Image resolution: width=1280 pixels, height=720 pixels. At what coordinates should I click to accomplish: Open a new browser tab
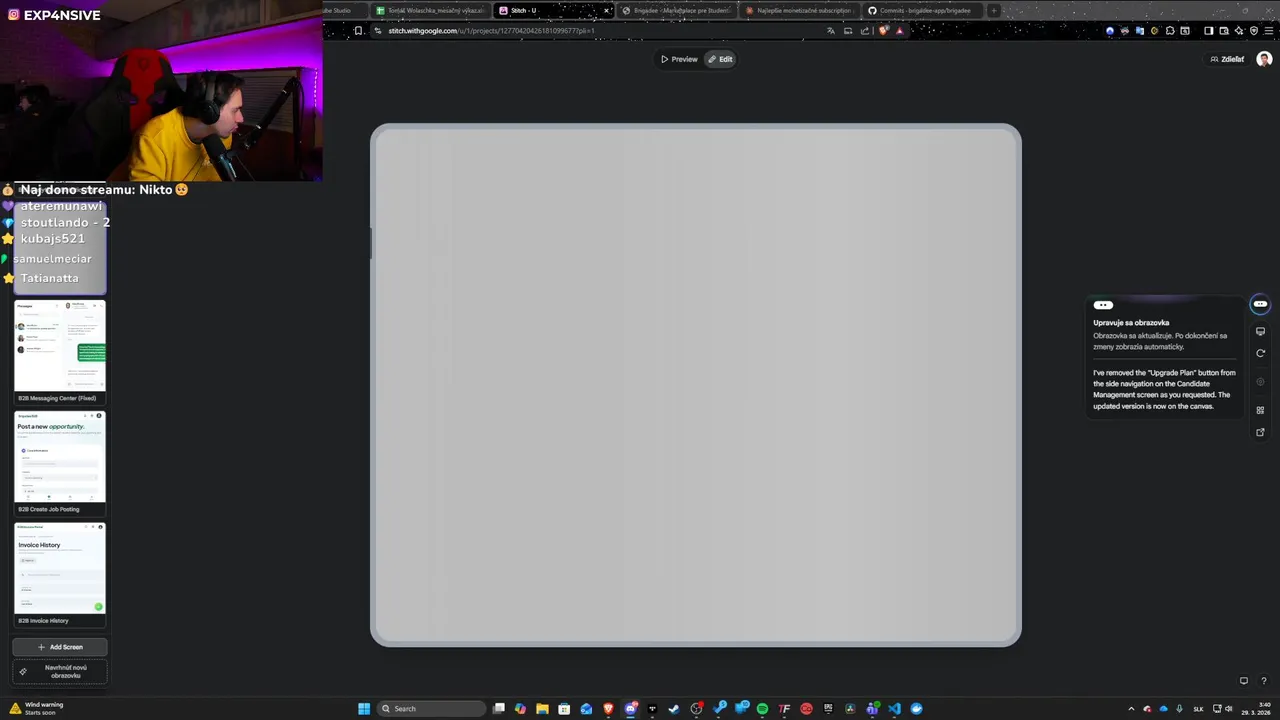[994, 10]
